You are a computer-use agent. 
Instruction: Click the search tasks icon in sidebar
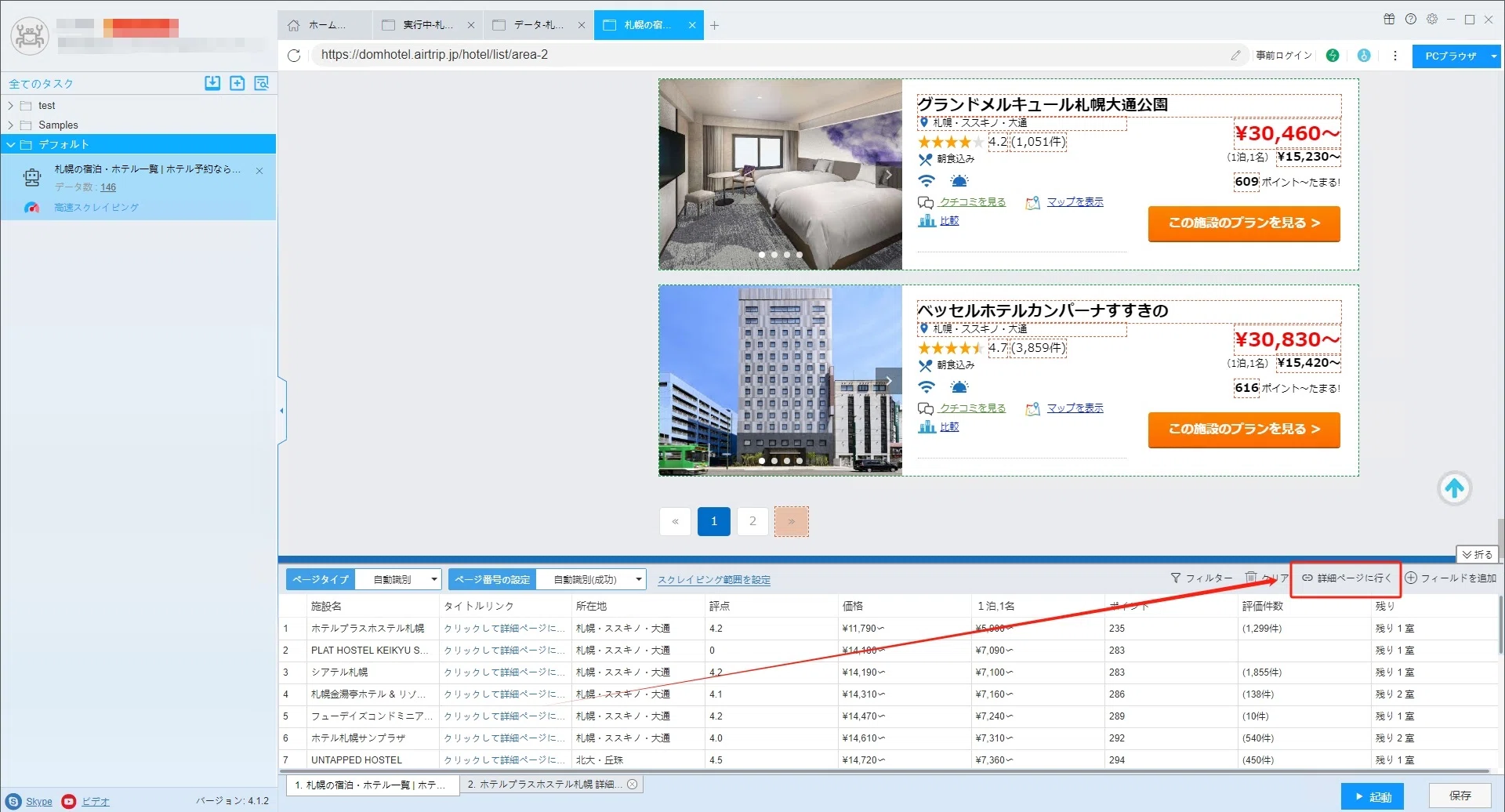point(262,83)
